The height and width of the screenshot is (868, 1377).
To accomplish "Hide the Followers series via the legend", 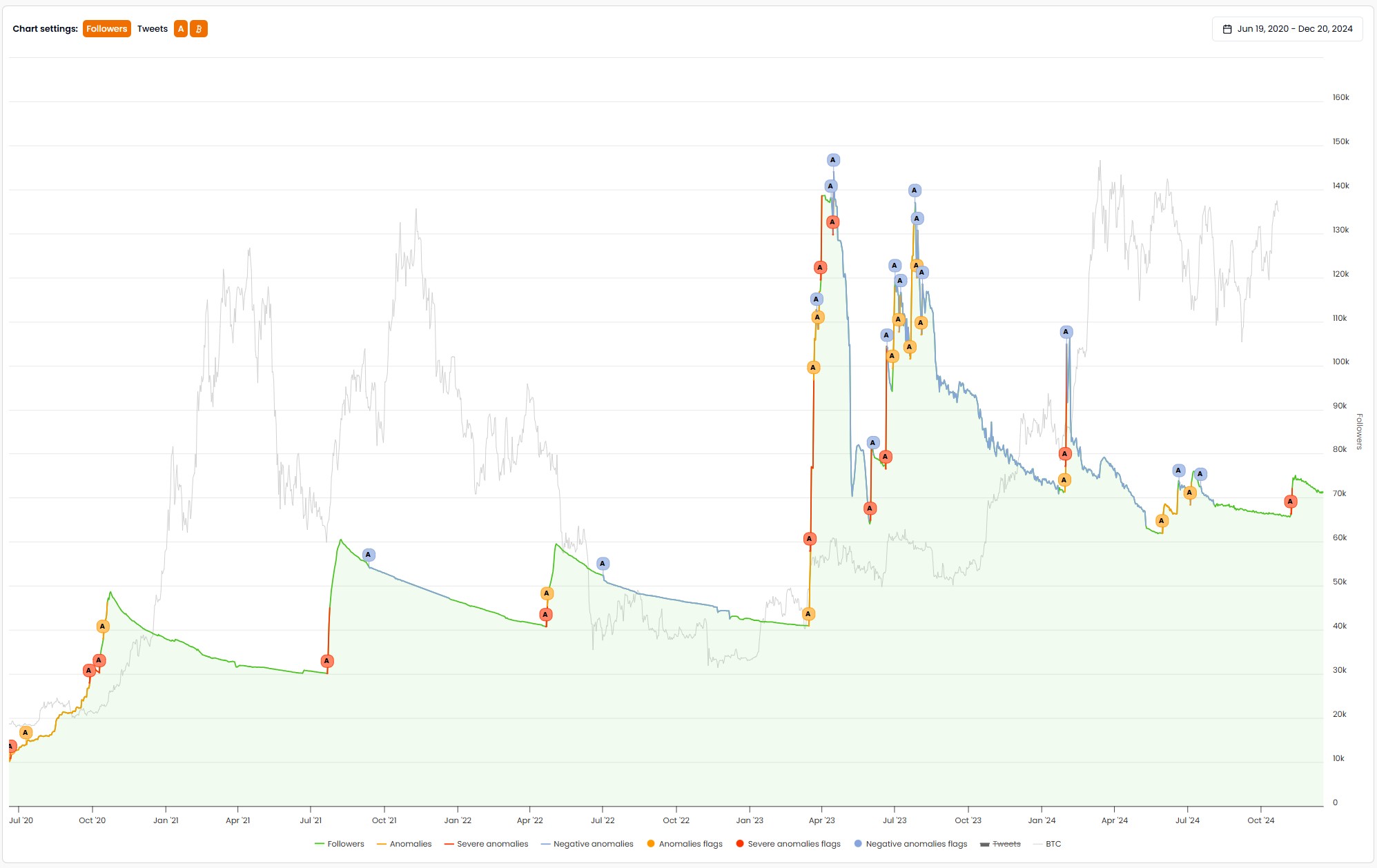I will [x=344, y=844].
